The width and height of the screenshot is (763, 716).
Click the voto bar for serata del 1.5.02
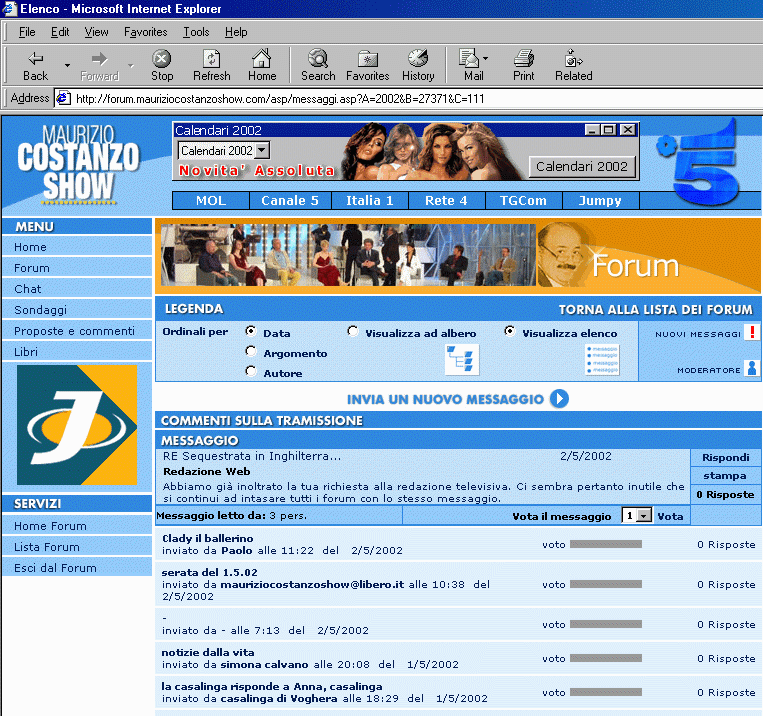tap(606, 584)
